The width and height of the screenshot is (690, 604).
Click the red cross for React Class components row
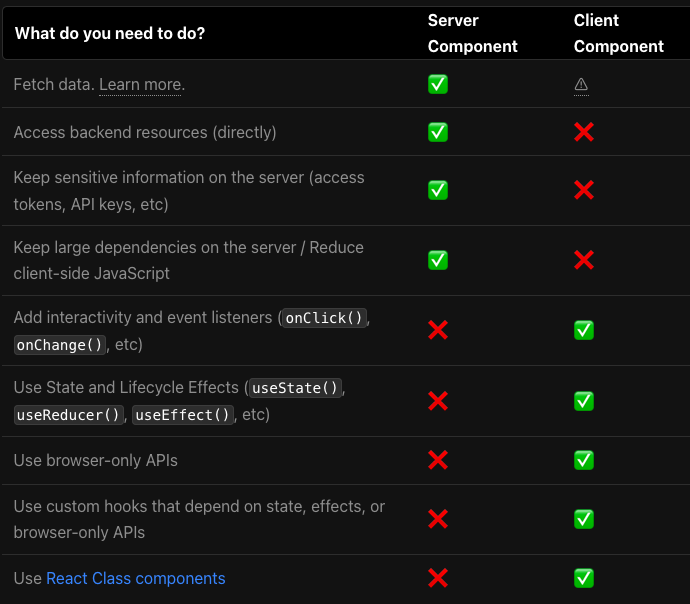tap(438, 578)
